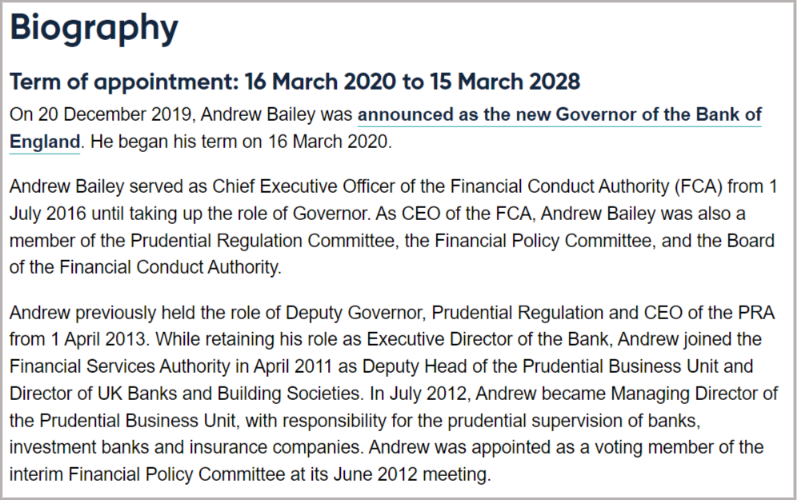
Task: Open the 'announced as the new Governor' link
Action: coord(560,114)
